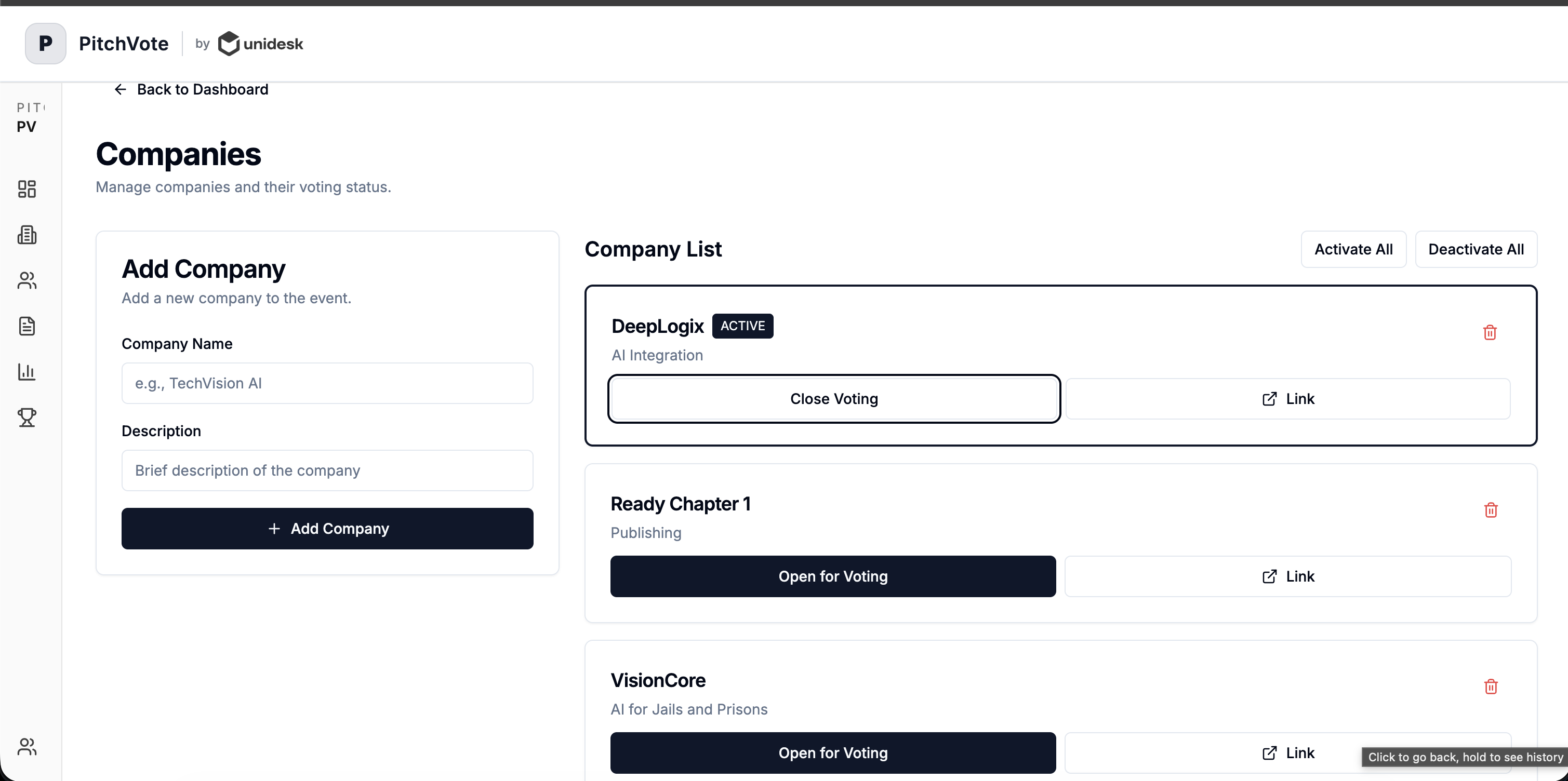
Task: Click the PV workspace label in sidebar
Action: tap(26, 127)
